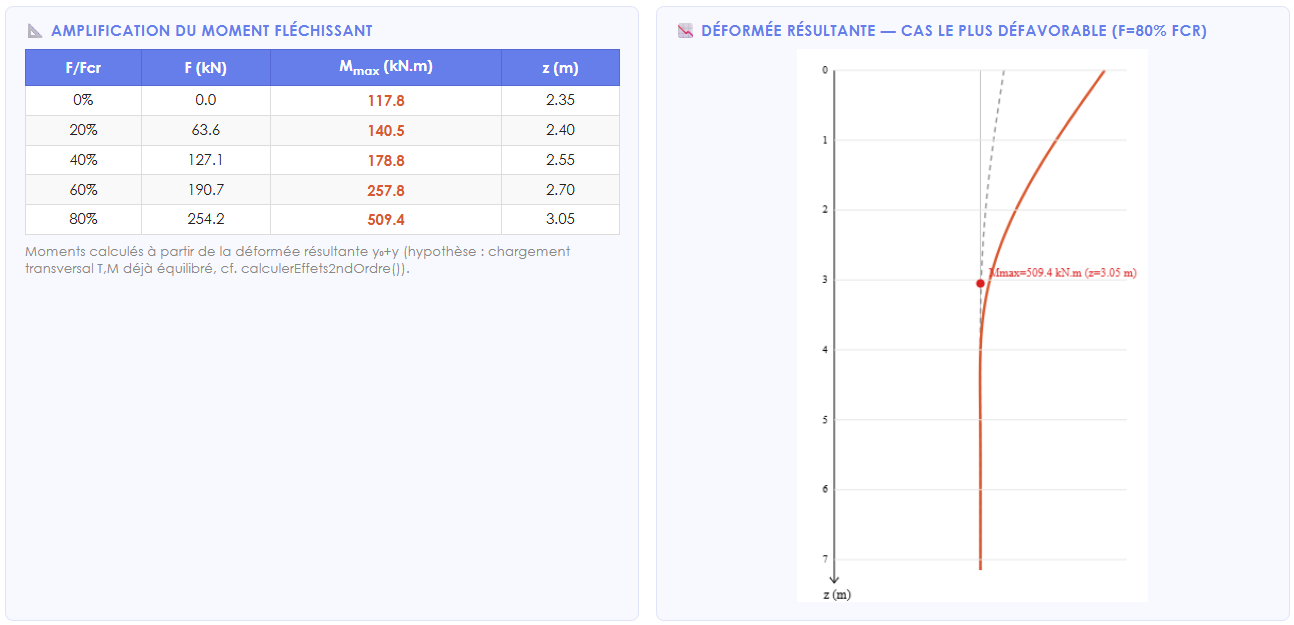The image size is (1294, 625).
Task: Pick the 257.8 moment value
Action: point(386,191)
